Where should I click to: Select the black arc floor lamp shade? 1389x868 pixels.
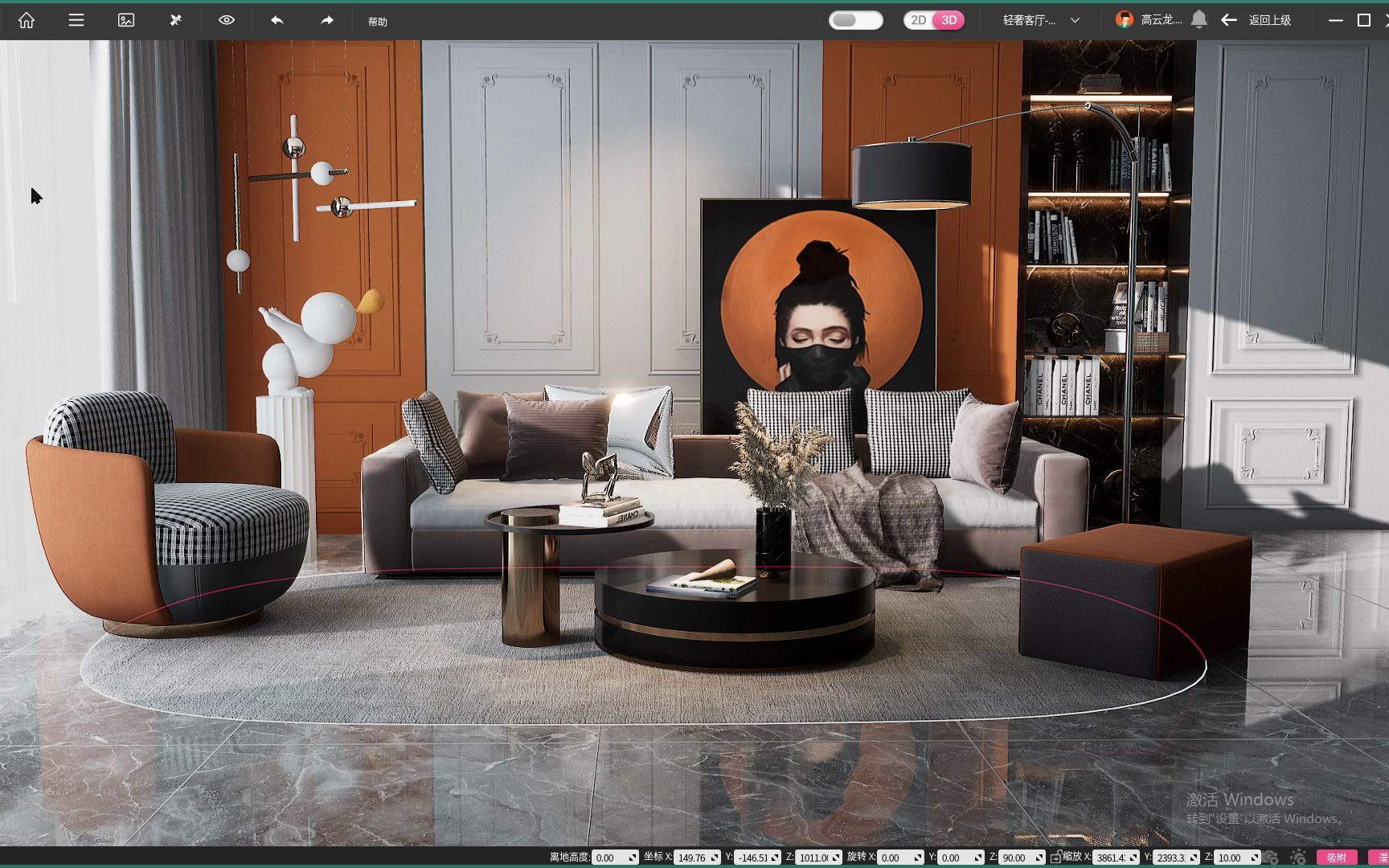912,174
